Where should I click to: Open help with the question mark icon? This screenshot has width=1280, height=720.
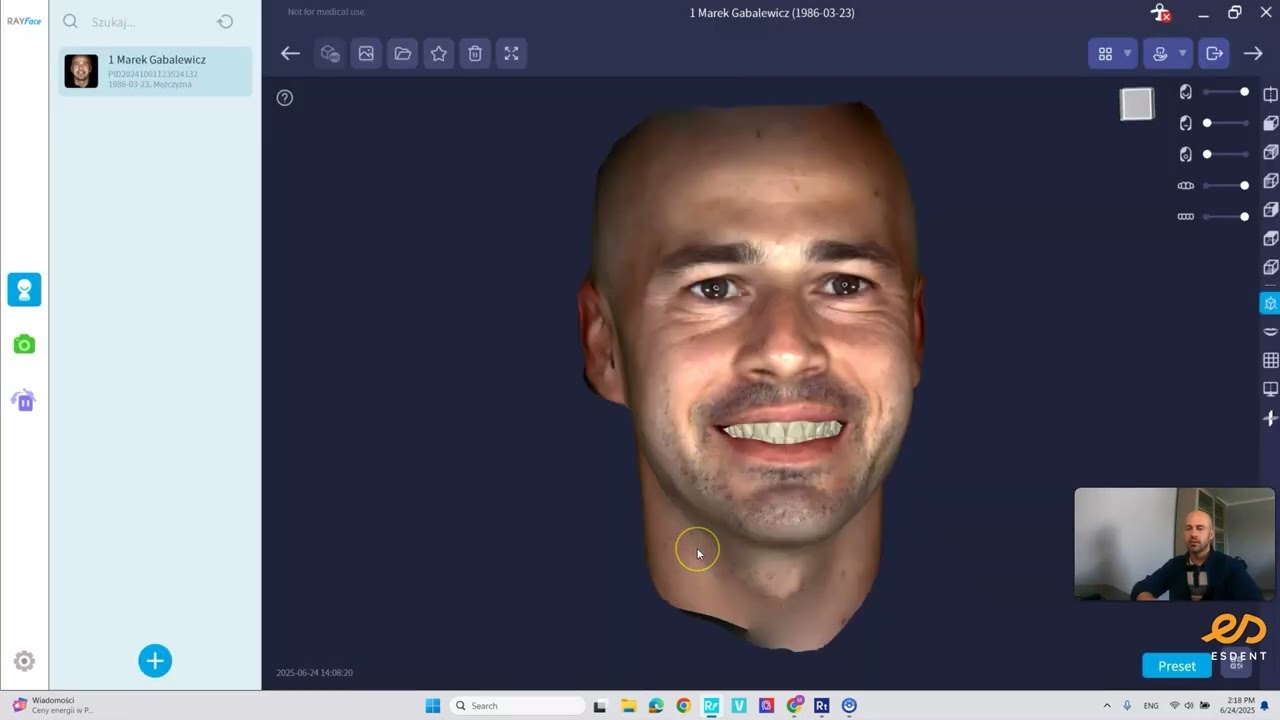pyautogui.click(x=285, y=98)
